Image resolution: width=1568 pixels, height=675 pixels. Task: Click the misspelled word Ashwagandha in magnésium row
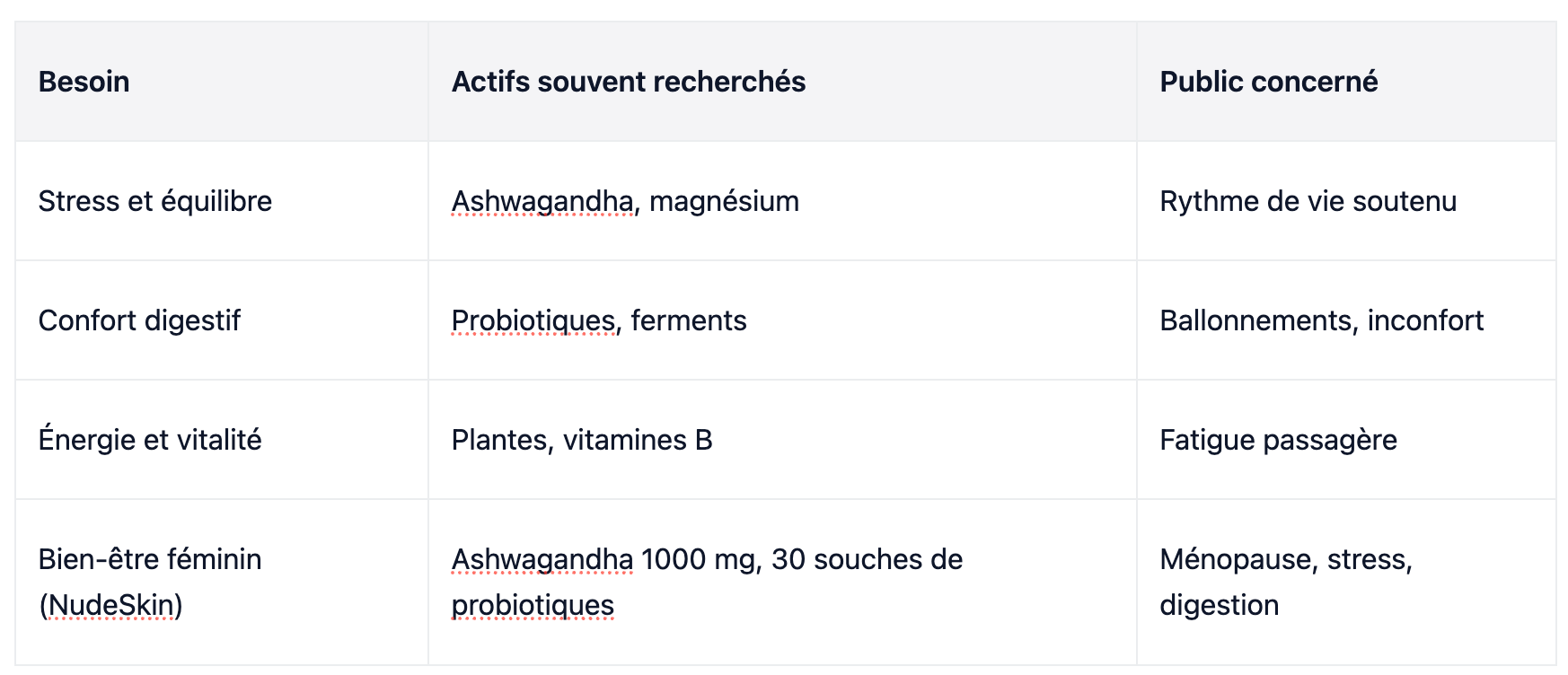tap(542, 201)
